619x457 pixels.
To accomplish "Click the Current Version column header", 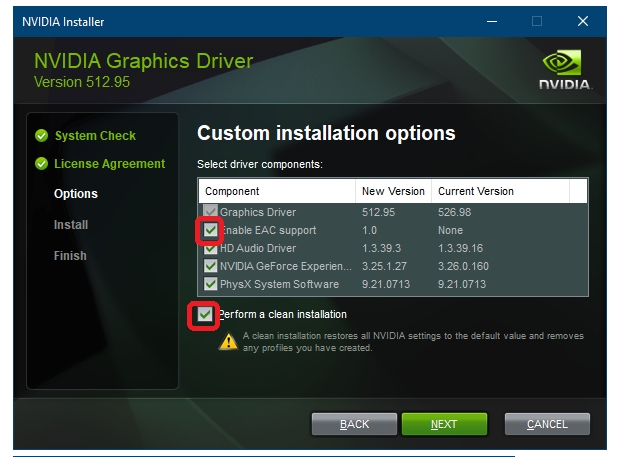I will pos(476,191).
